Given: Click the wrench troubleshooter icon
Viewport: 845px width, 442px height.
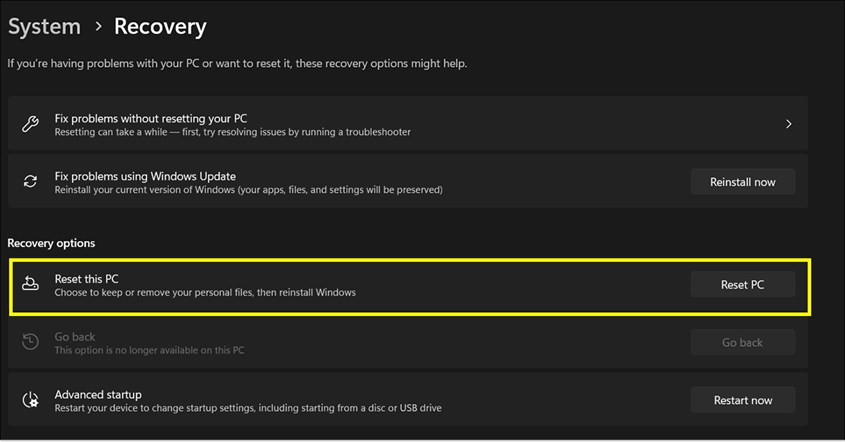Looking at the screenshot, I should coord(31,125).
